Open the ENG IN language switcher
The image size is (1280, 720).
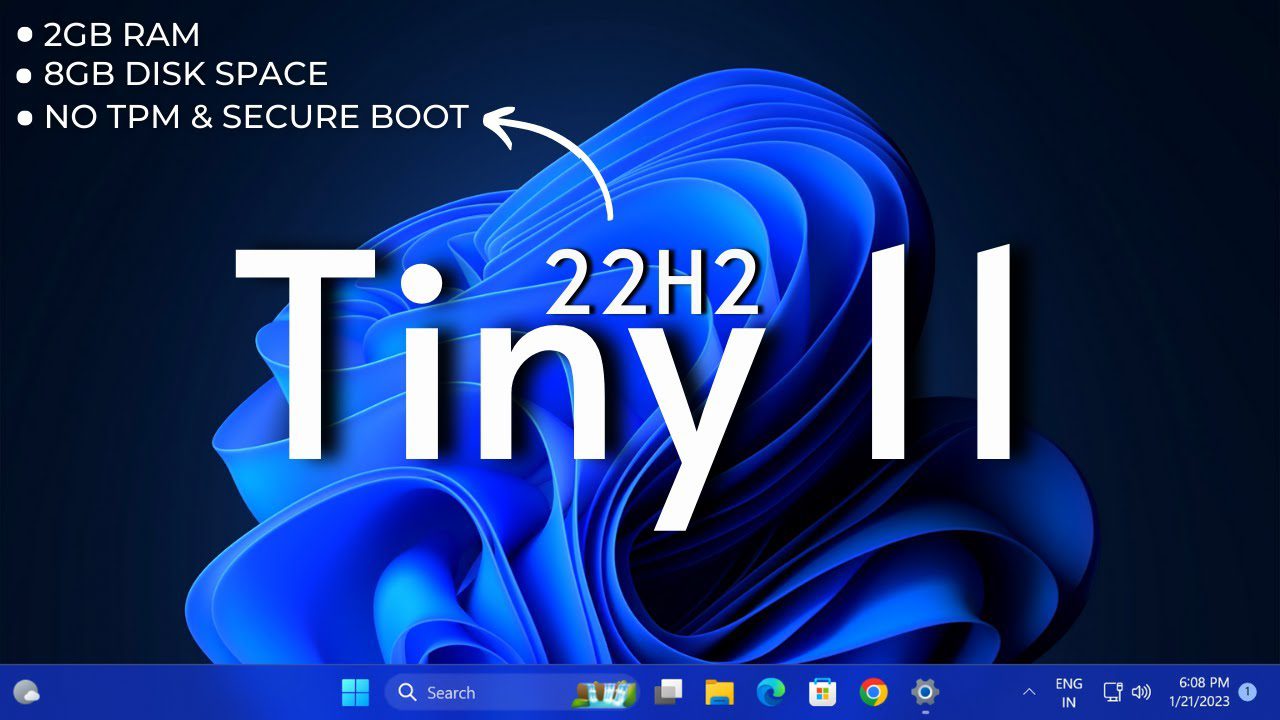1069,691
